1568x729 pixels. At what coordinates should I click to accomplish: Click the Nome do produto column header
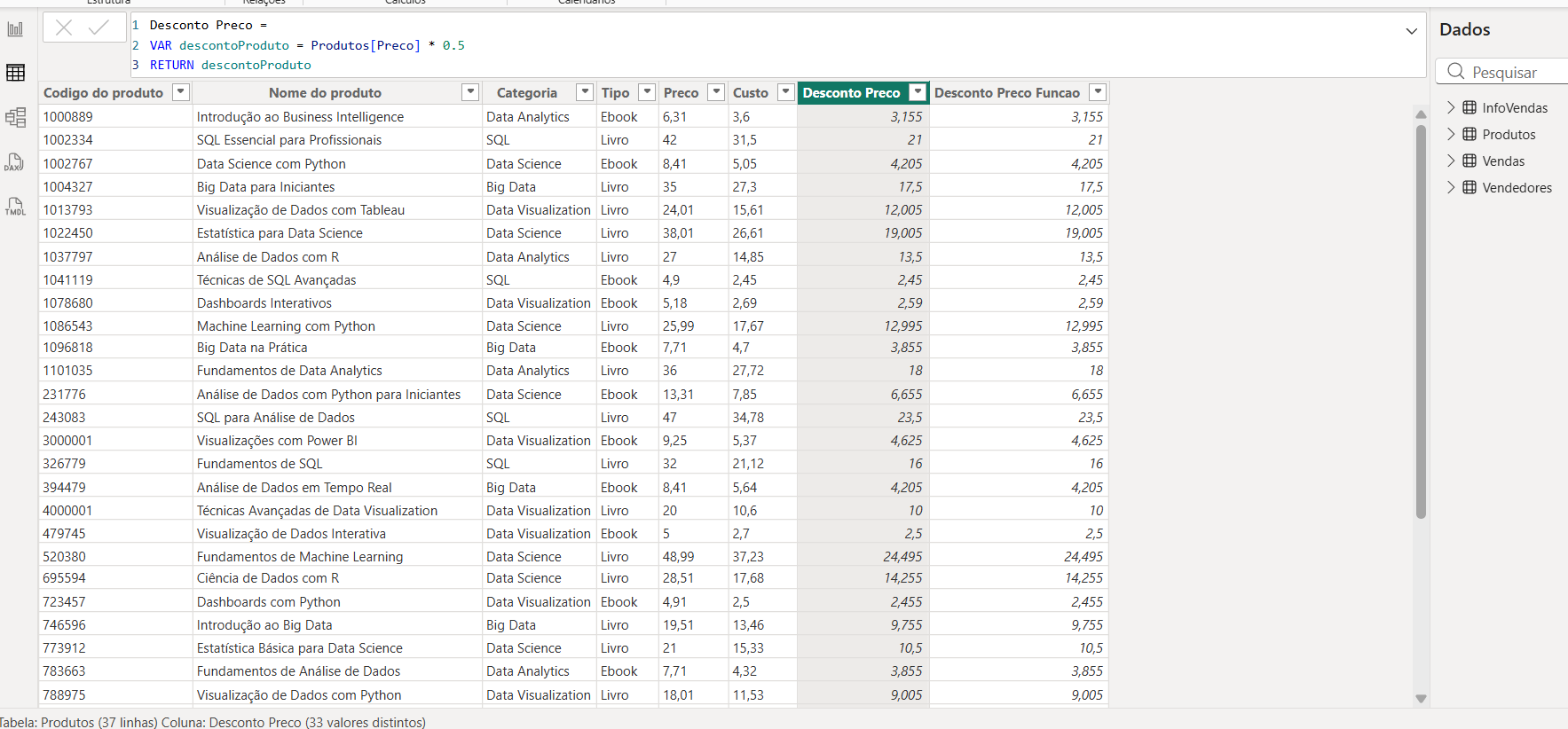[326, 92]
